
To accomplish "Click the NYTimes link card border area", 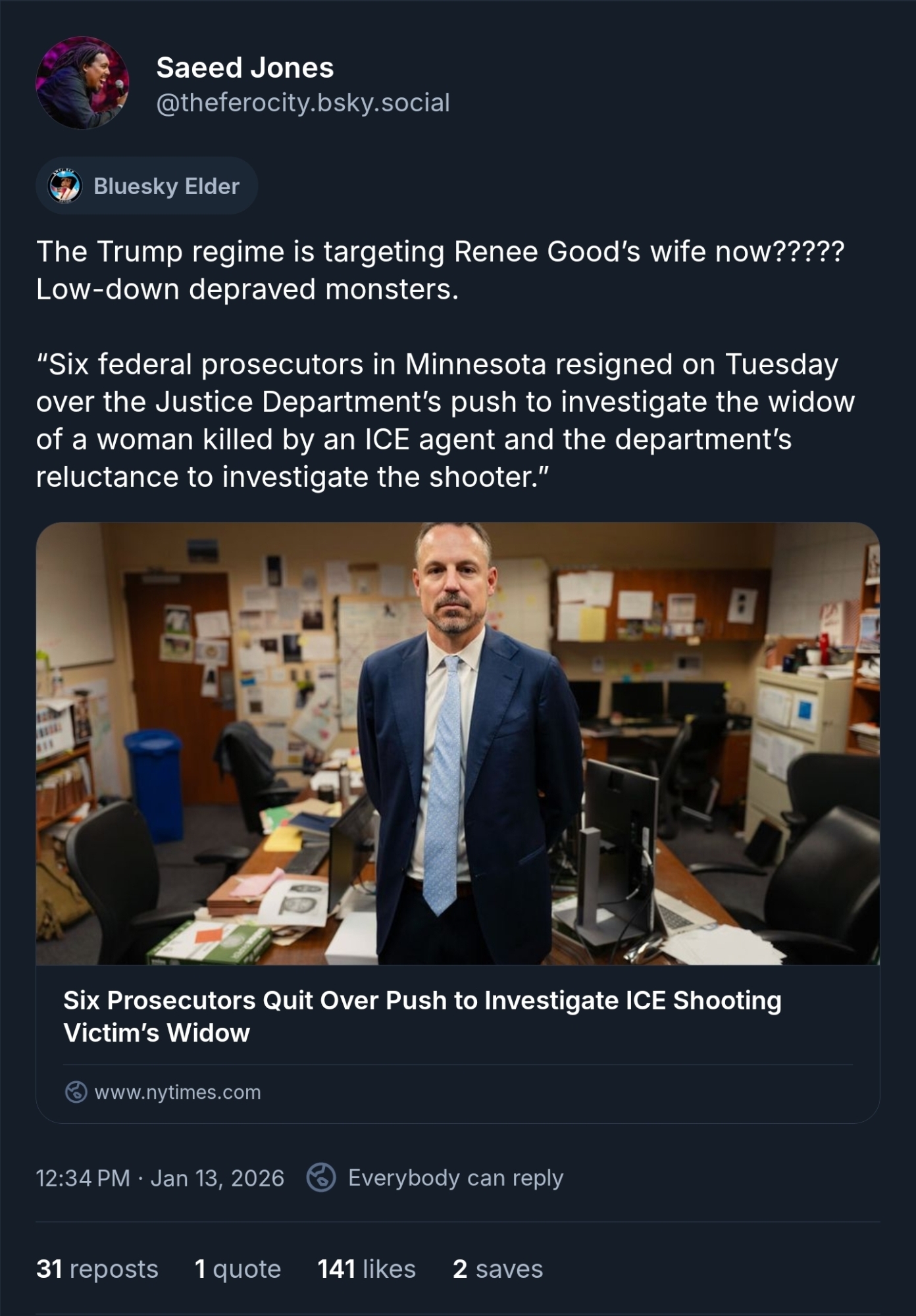I will click(x=458, y=822).
